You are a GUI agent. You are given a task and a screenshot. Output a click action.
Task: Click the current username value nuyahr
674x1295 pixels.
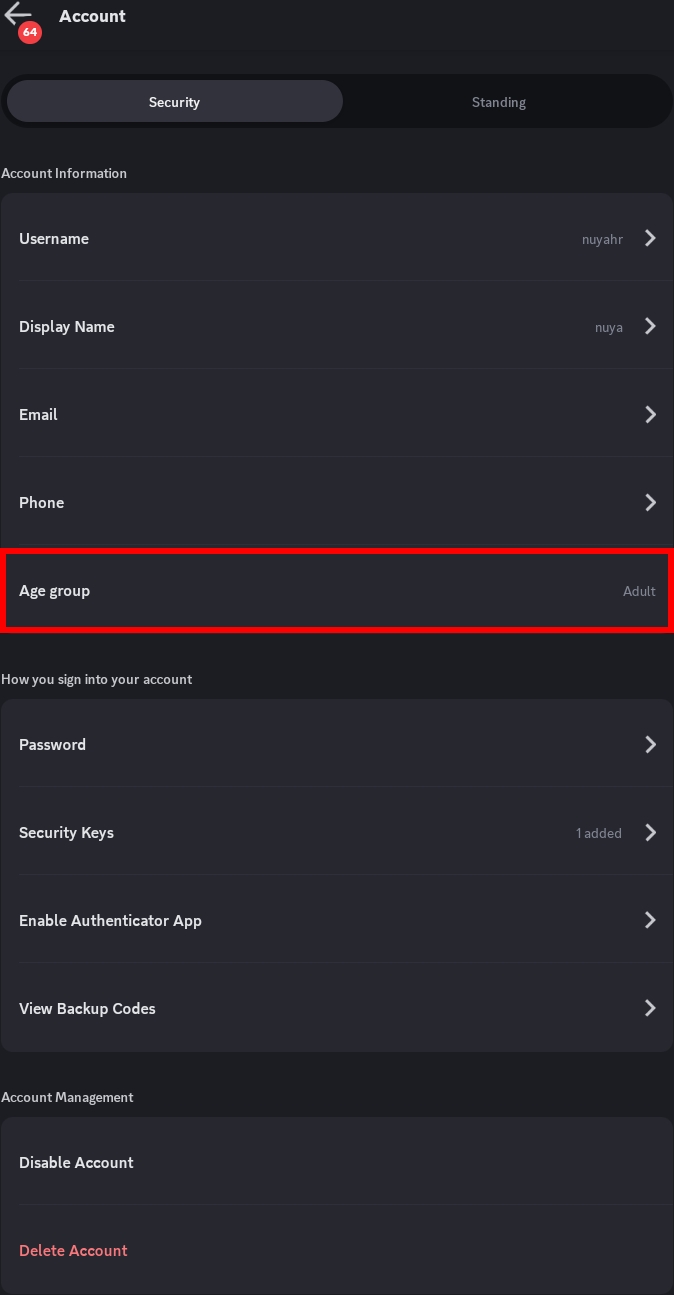click(602, 239)
